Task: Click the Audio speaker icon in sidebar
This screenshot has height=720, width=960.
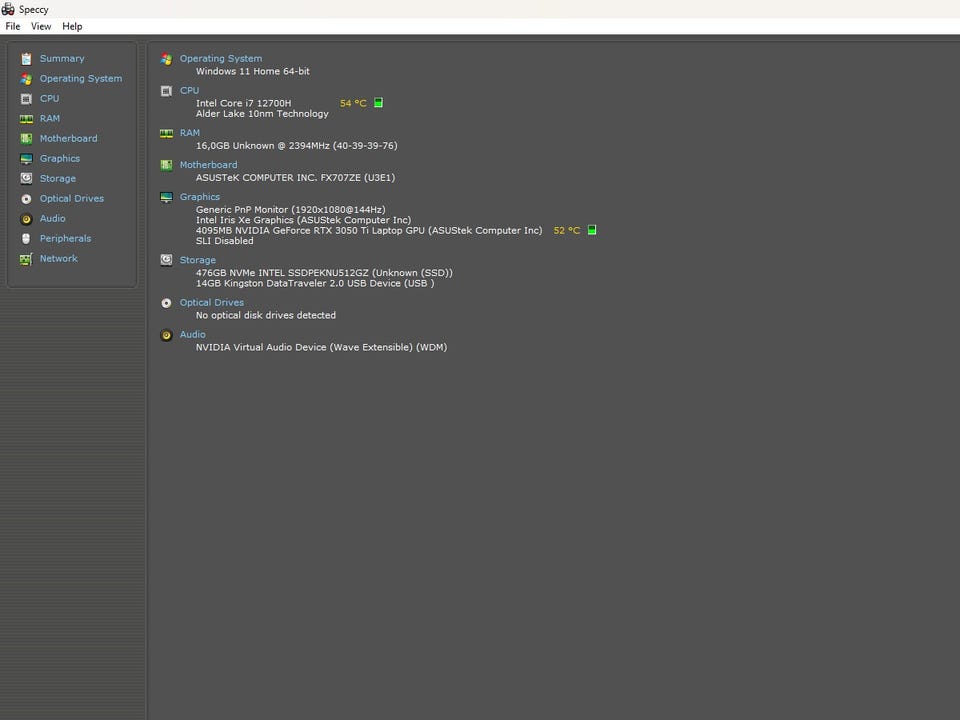Action: [x=26, y=219]
